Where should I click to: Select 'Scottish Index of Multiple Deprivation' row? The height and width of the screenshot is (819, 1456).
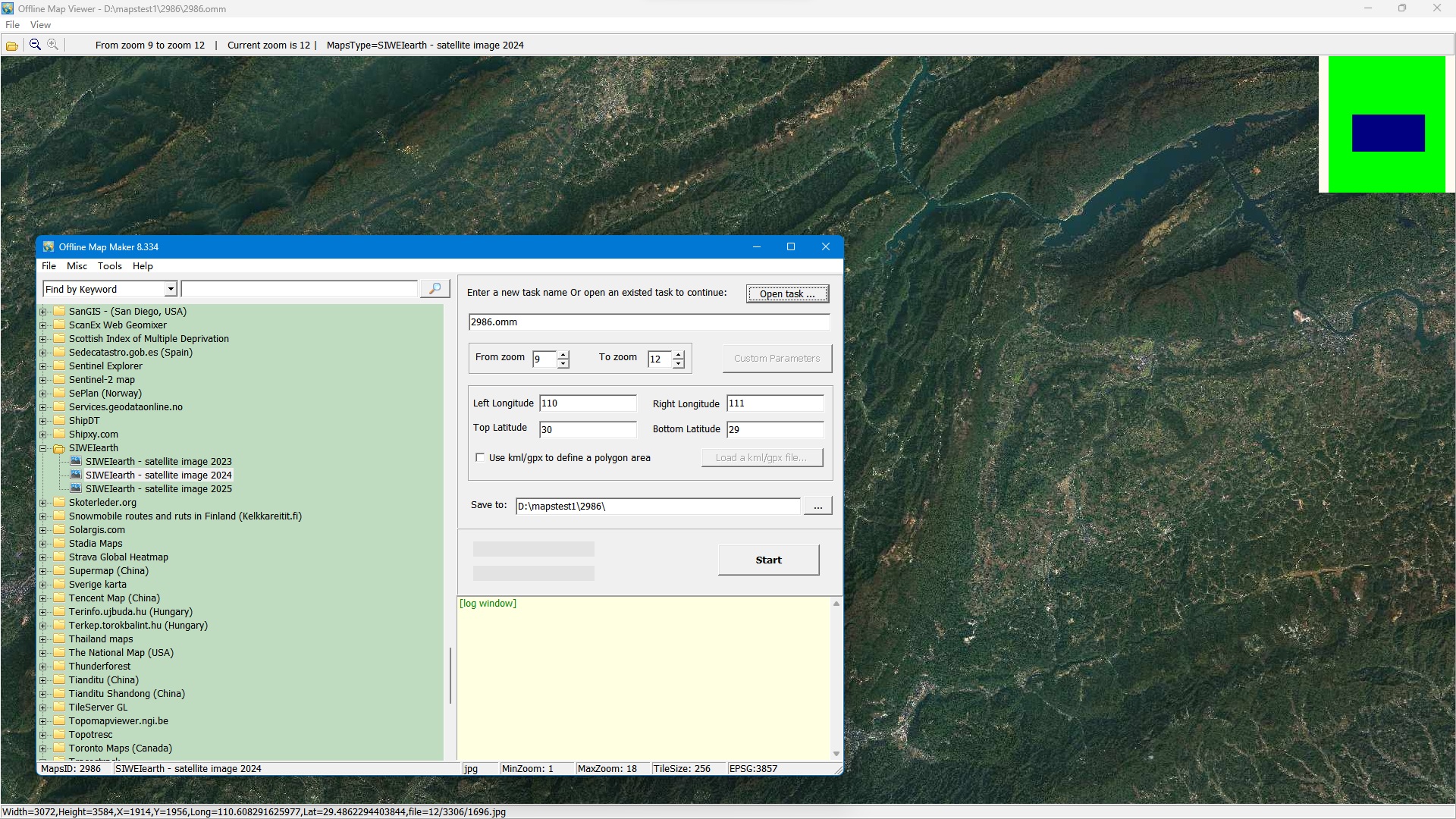[x=149, y=339]
